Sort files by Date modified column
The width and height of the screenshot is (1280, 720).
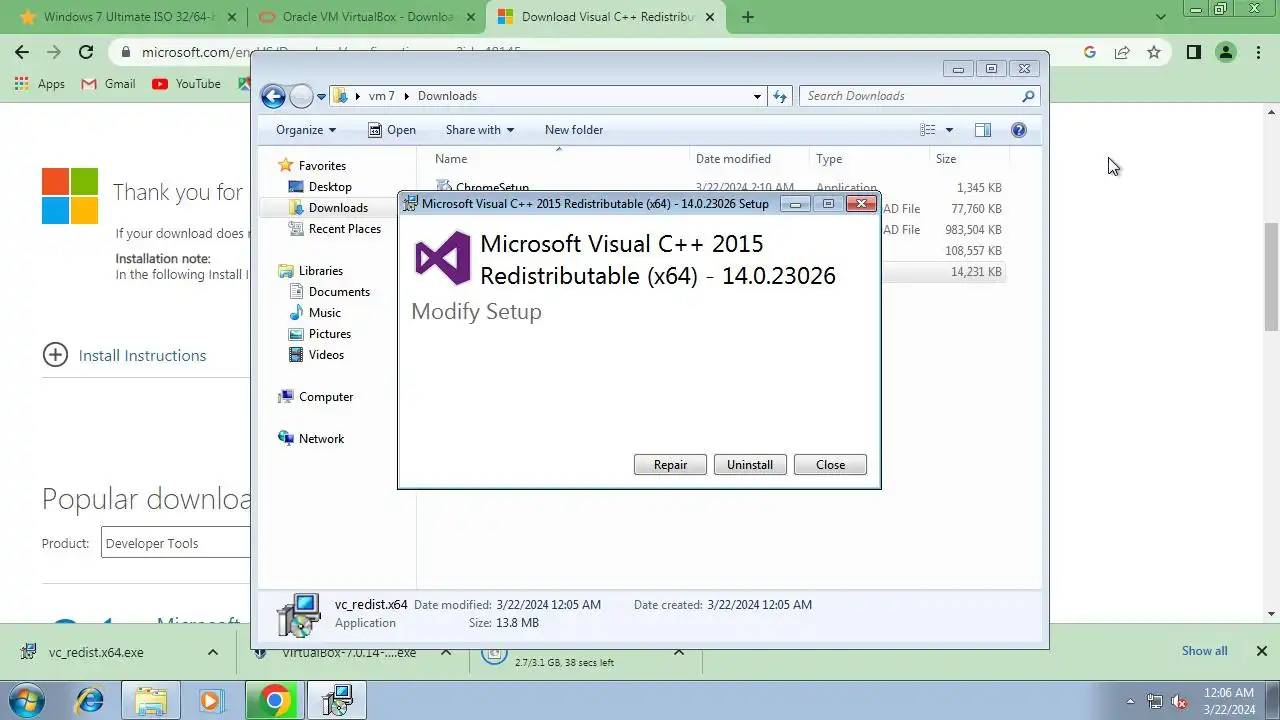click(x=750, y=159)
